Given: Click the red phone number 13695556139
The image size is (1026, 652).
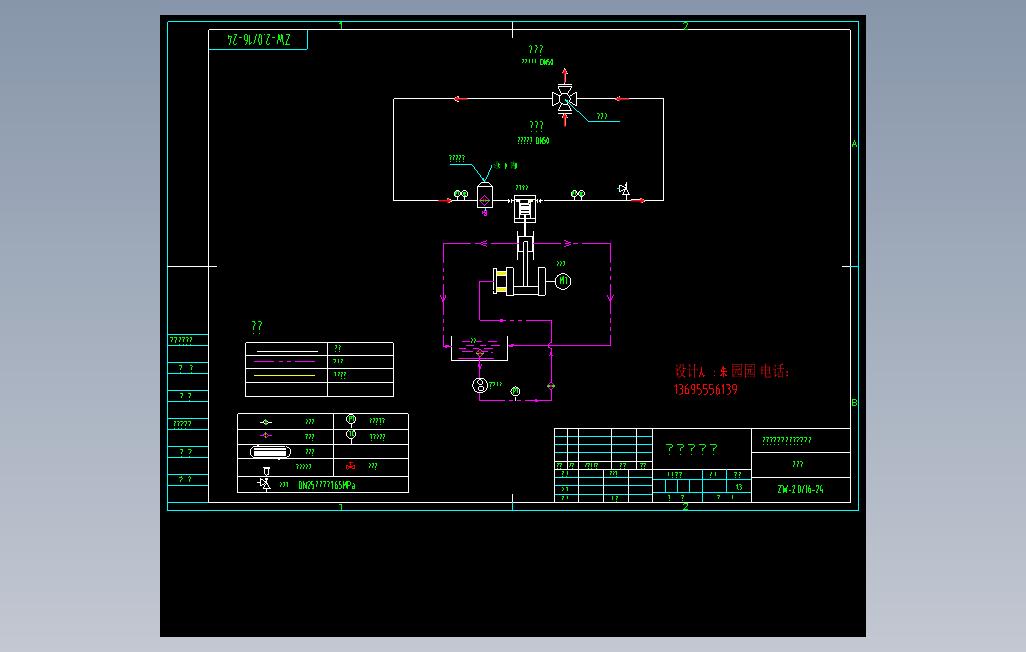Looking at the screenshot, I should [x=706, y=389].
